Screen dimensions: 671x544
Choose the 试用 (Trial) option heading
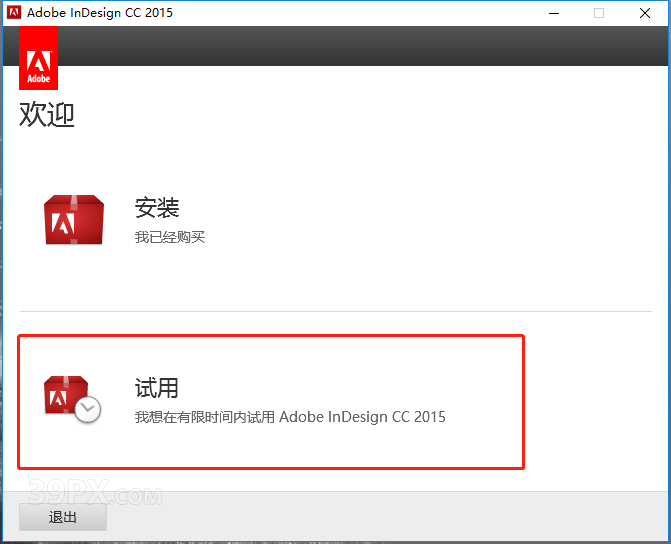(x=157, y=388)
